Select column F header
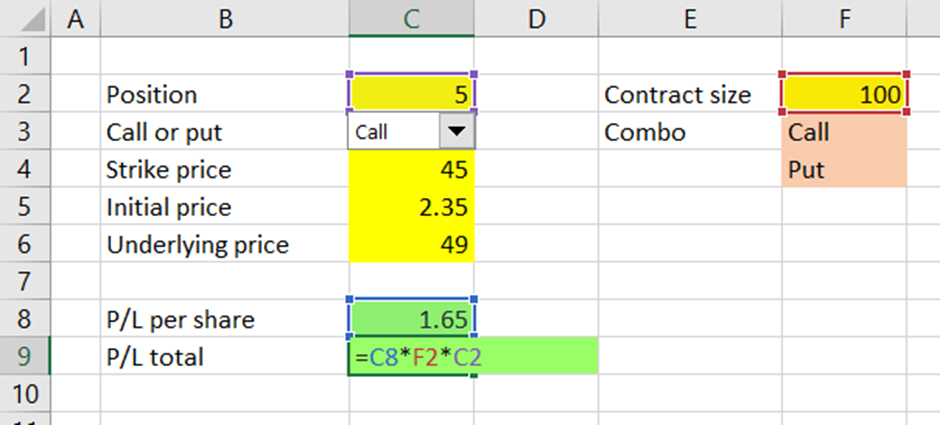The image size is (940, 425). tap(844, 19)
